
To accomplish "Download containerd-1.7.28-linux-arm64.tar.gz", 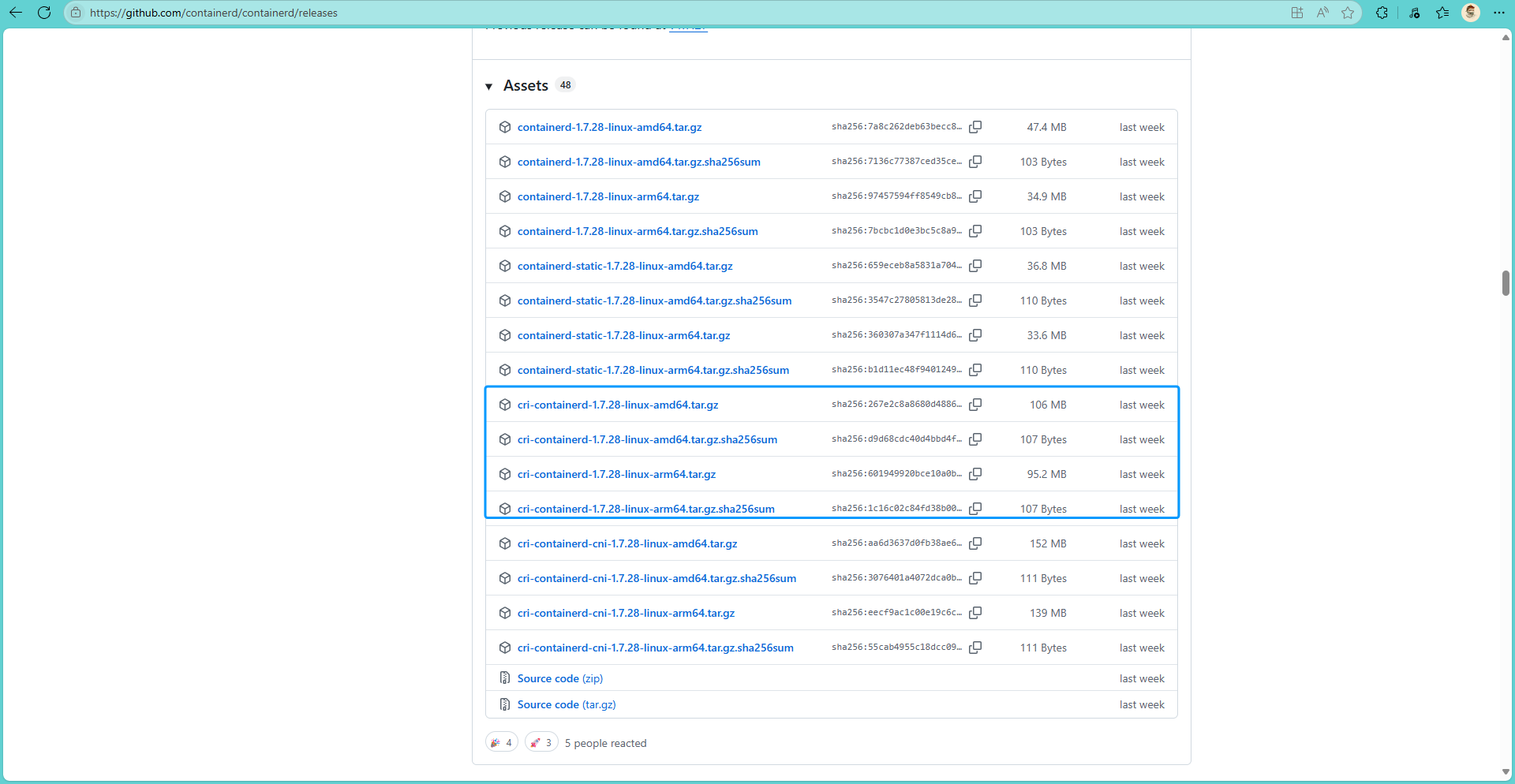I will 608,196.
